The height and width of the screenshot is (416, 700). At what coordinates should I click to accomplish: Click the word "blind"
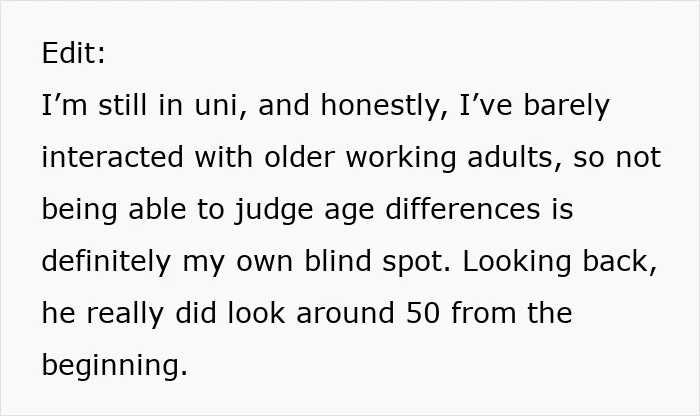338,261
